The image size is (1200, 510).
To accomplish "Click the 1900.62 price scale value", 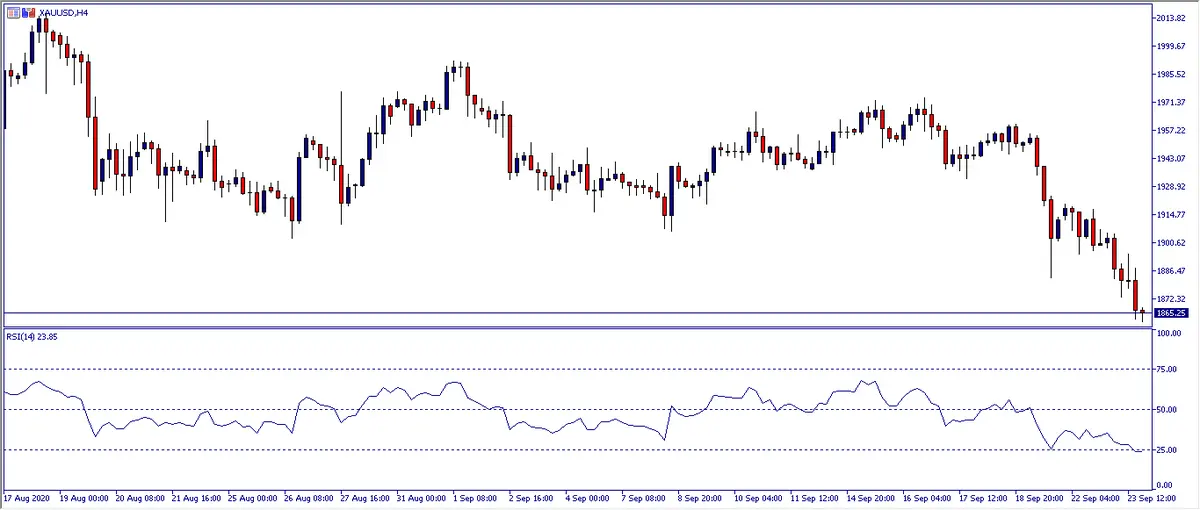I will [x=1170, y=243].
